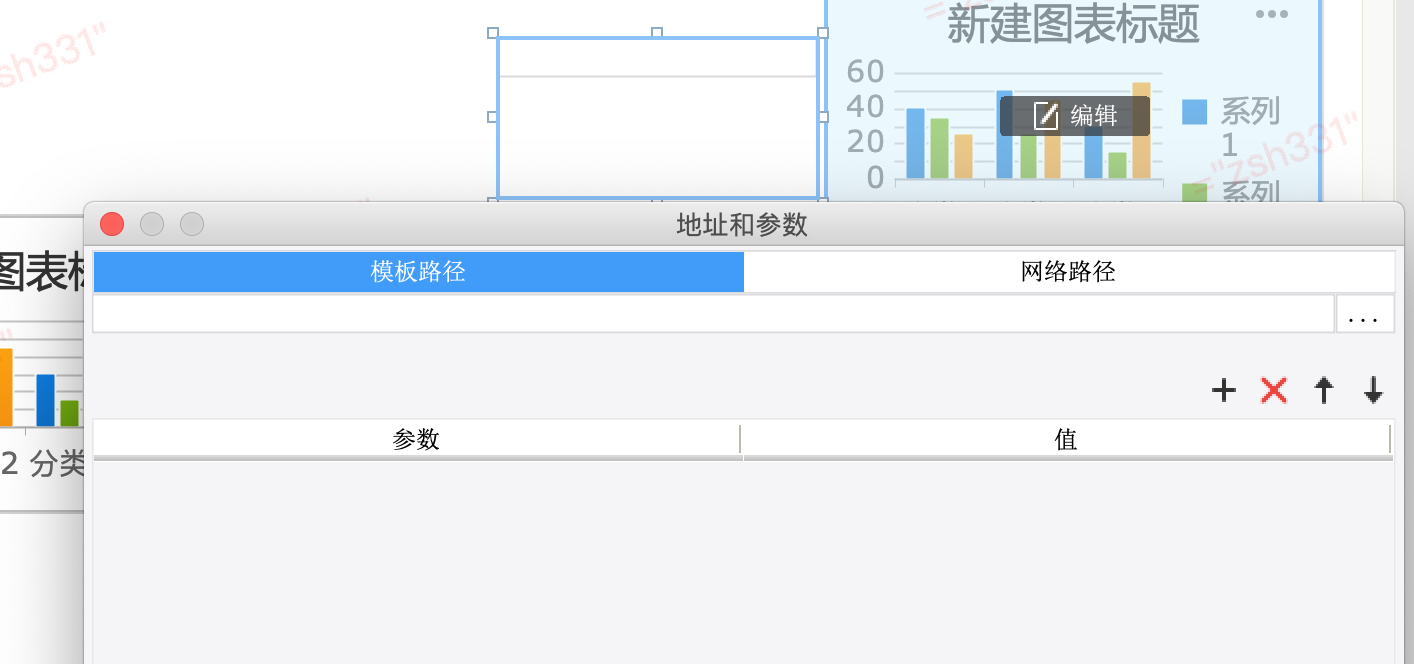The height and width of the screenshot is (664, 1414).
Task: Add a new parameter row with plus icon
Action: (x=1224, y=390)
